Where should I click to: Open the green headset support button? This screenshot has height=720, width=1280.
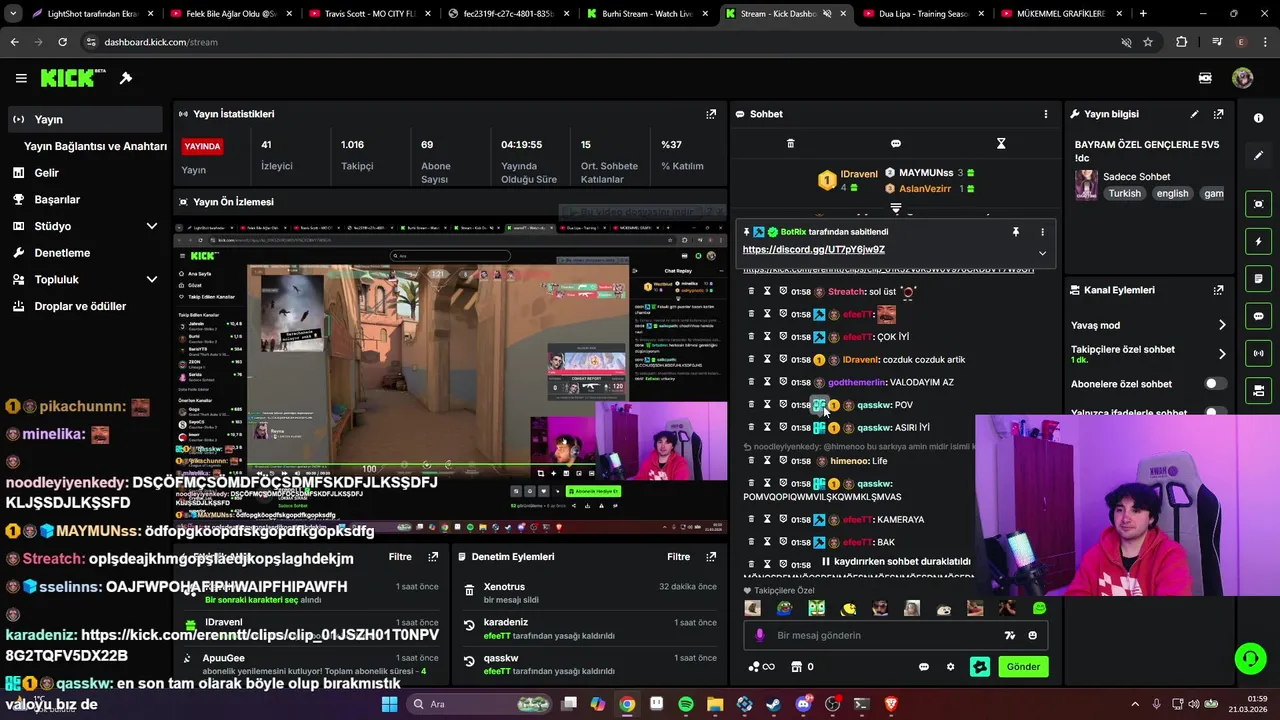coord(1250,658)
